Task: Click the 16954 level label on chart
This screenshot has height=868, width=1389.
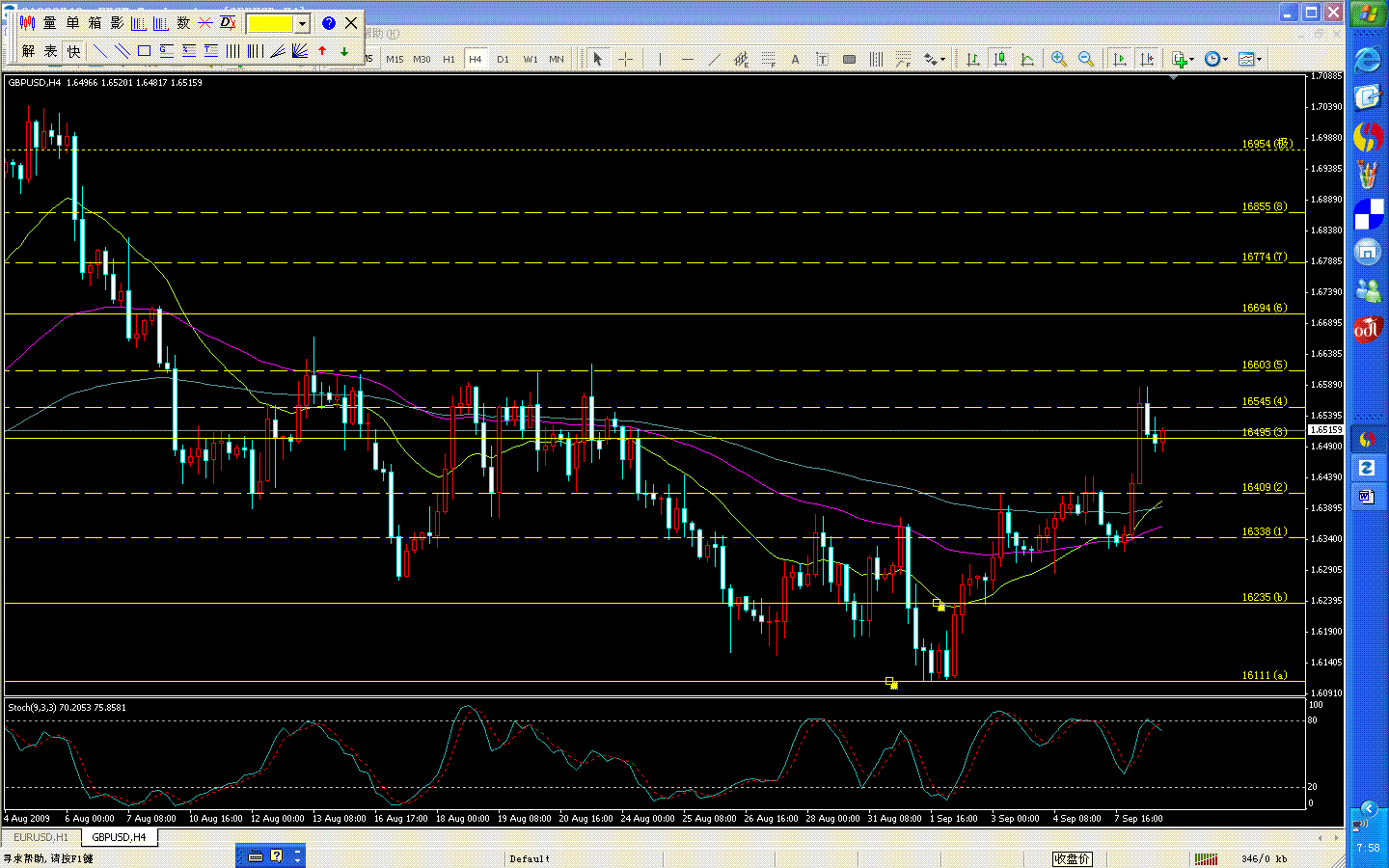Action: coord(1266,144)
